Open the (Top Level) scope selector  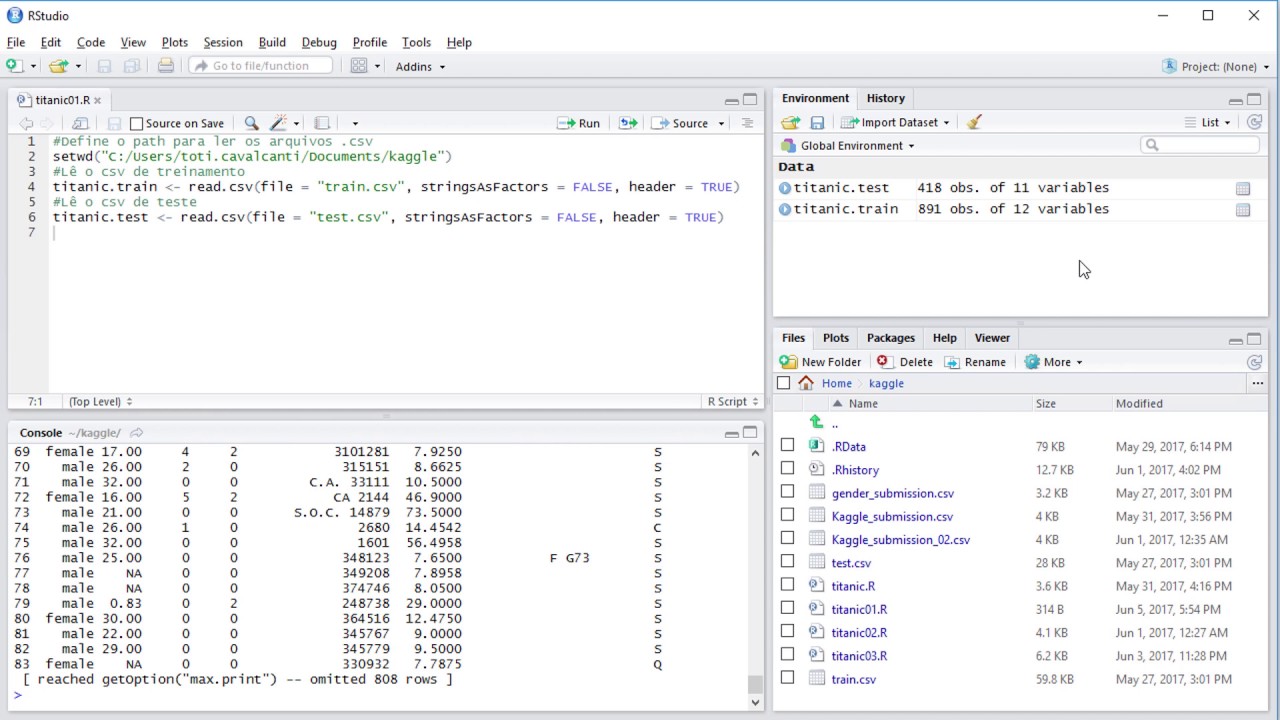(x=99, y=401)
